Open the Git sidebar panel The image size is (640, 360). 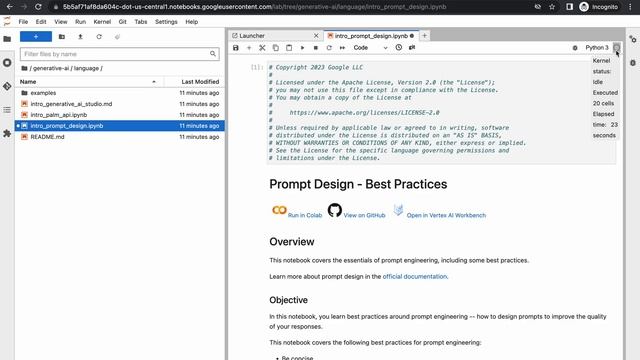point(7,87)
